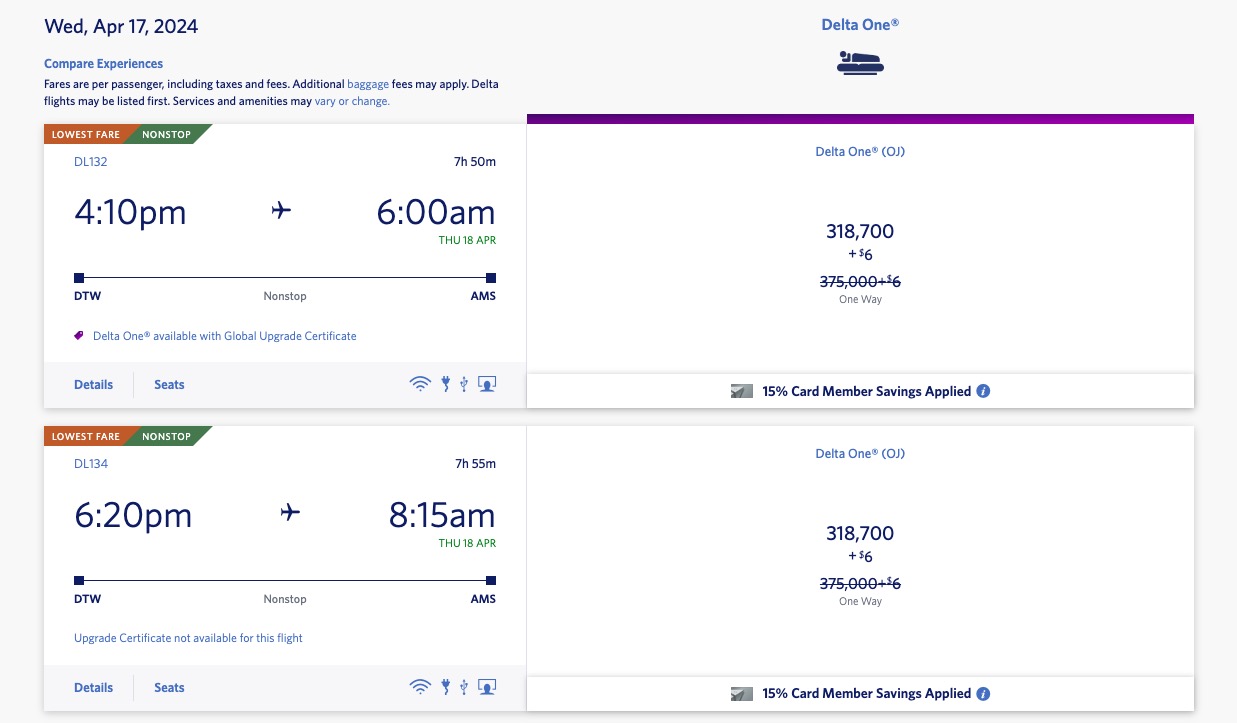Click the purple upgrade certificate tag icon
1237x723 pixels.
pos(79,336)
